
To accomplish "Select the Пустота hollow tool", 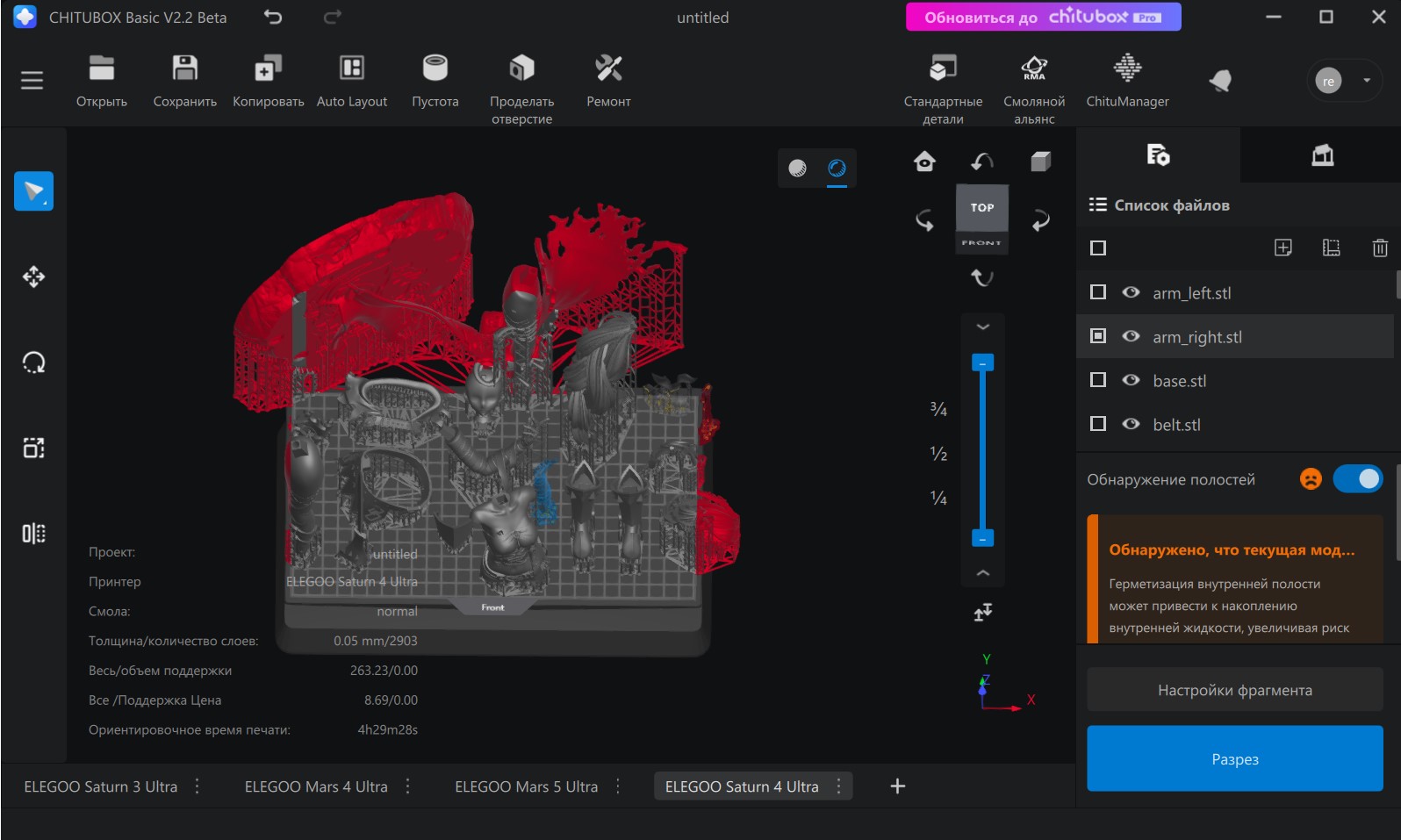I will click(435, 69).
